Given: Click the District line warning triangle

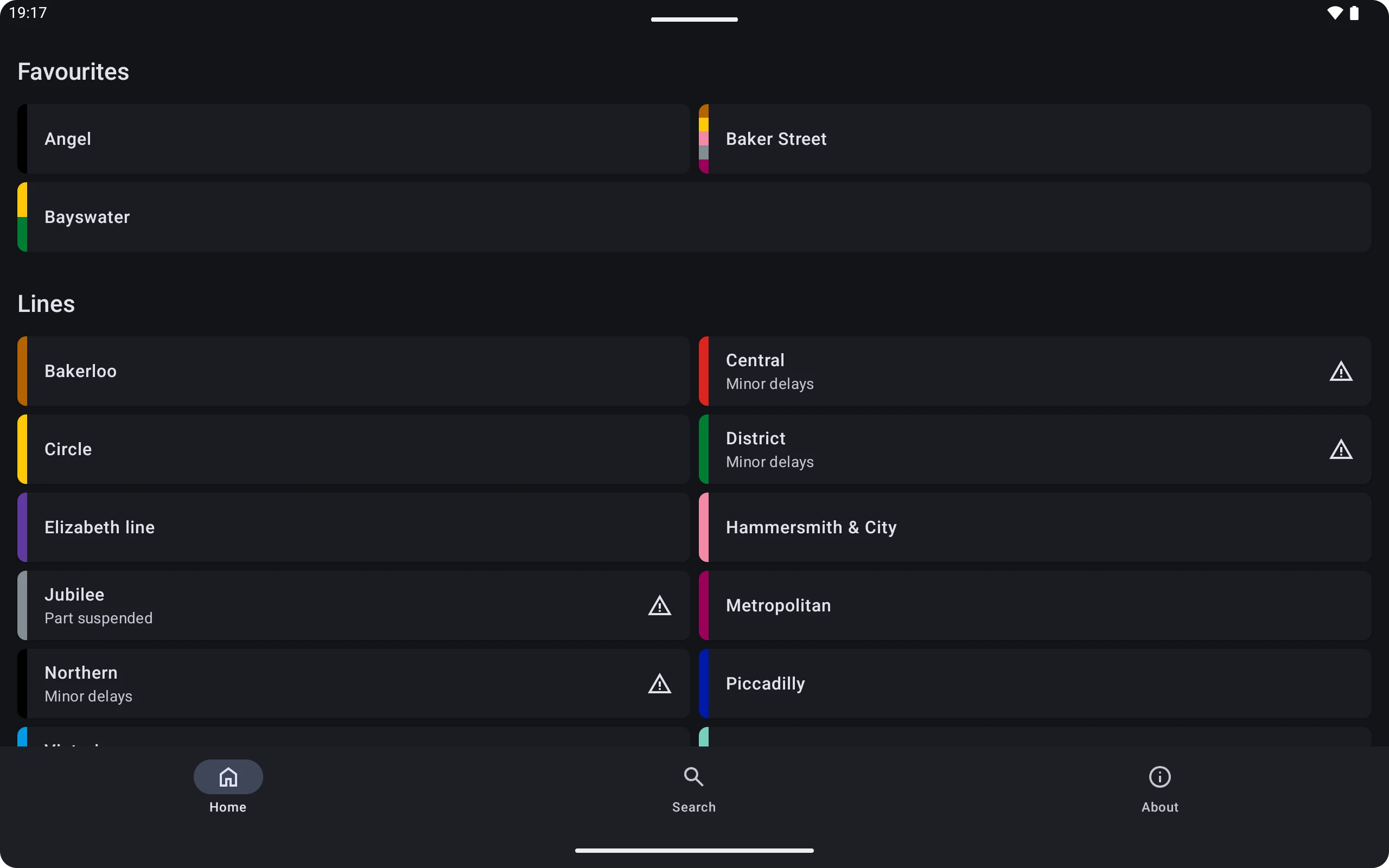Looking at the screenshot, I should pos(1341,449).
